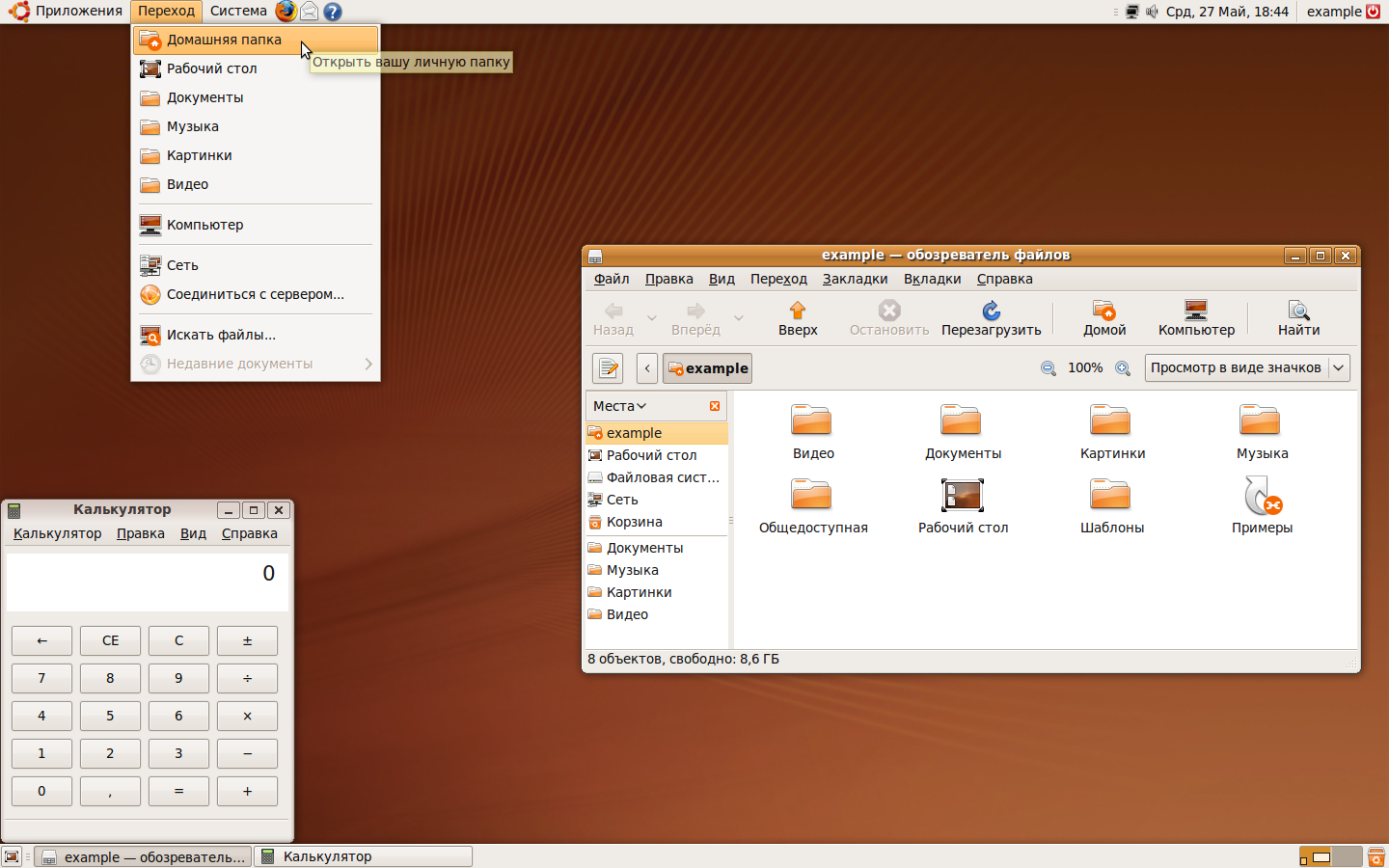
Task: Go up a level with the Вверх icon
Action: click(x=798, y=318)
